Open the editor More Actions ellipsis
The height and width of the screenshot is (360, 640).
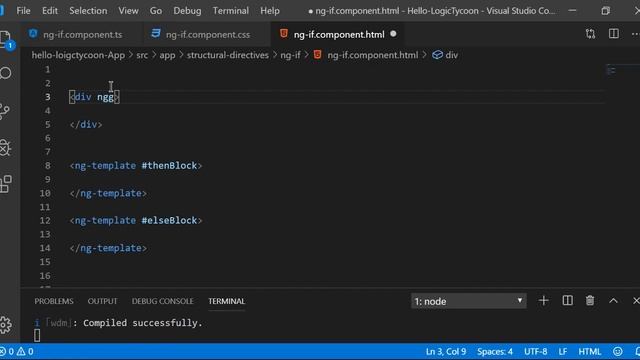tap(635, 34)
